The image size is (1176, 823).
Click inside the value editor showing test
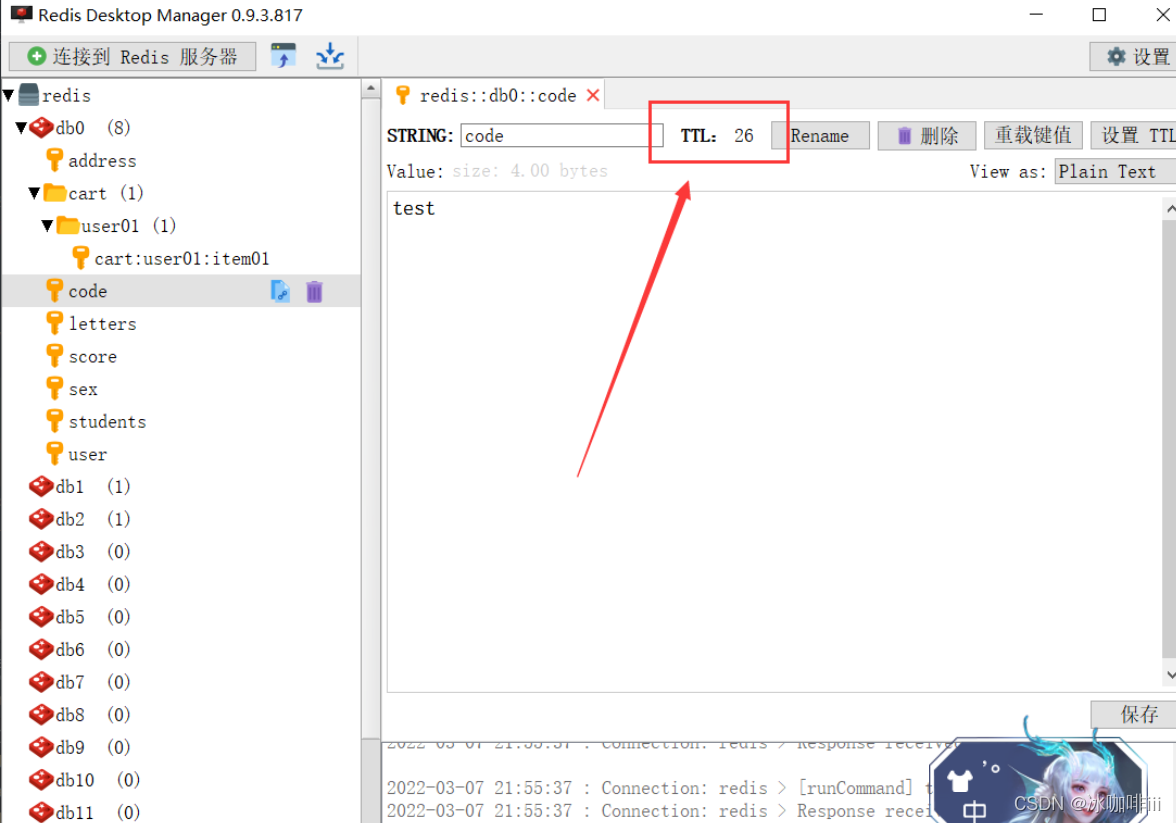pos(772,441)
